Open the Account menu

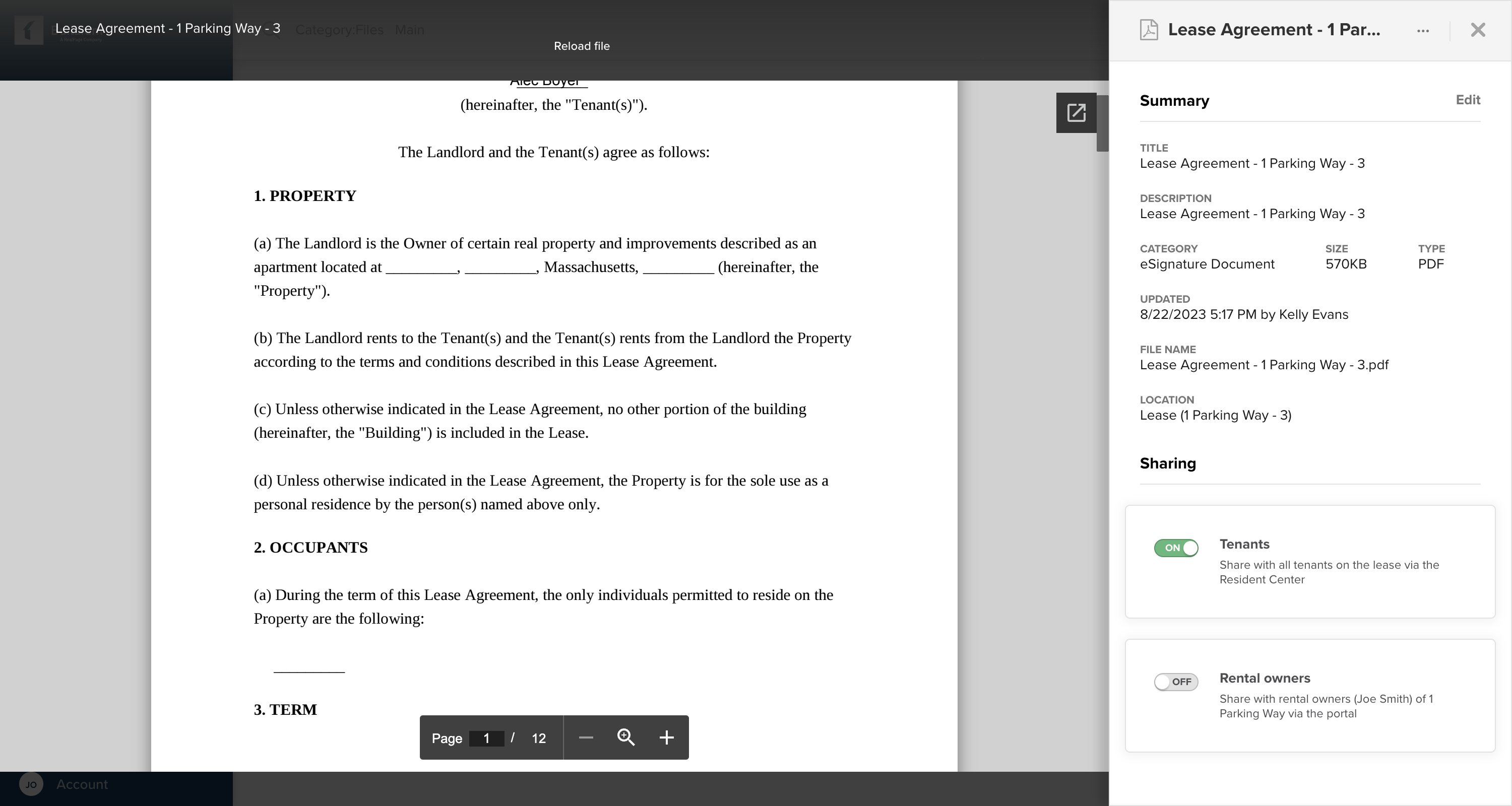(x=82, y=784)
